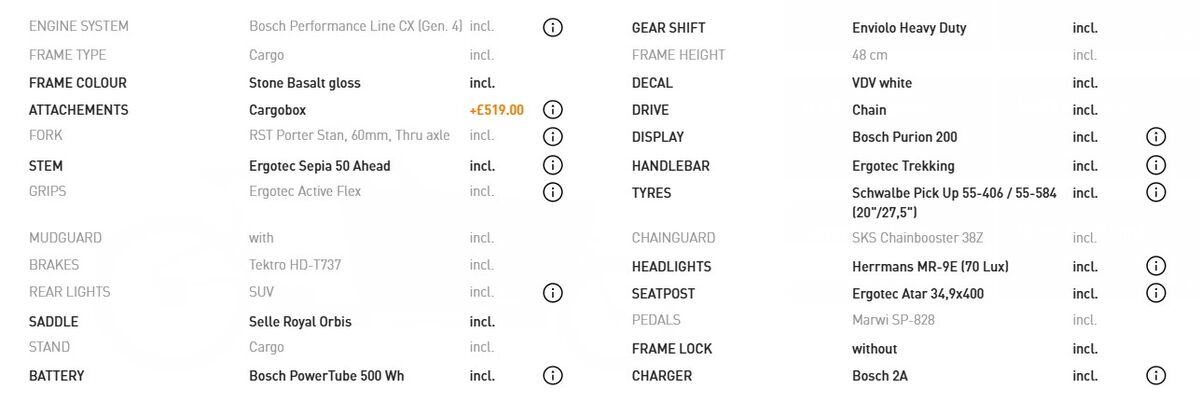View info for Ergotec Active Flex grips
This screenshot has width=1200, height=403.
[x=553, y=191]
